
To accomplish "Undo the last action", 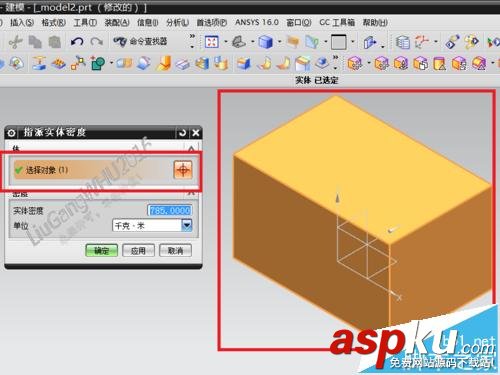I will (77, 42).
